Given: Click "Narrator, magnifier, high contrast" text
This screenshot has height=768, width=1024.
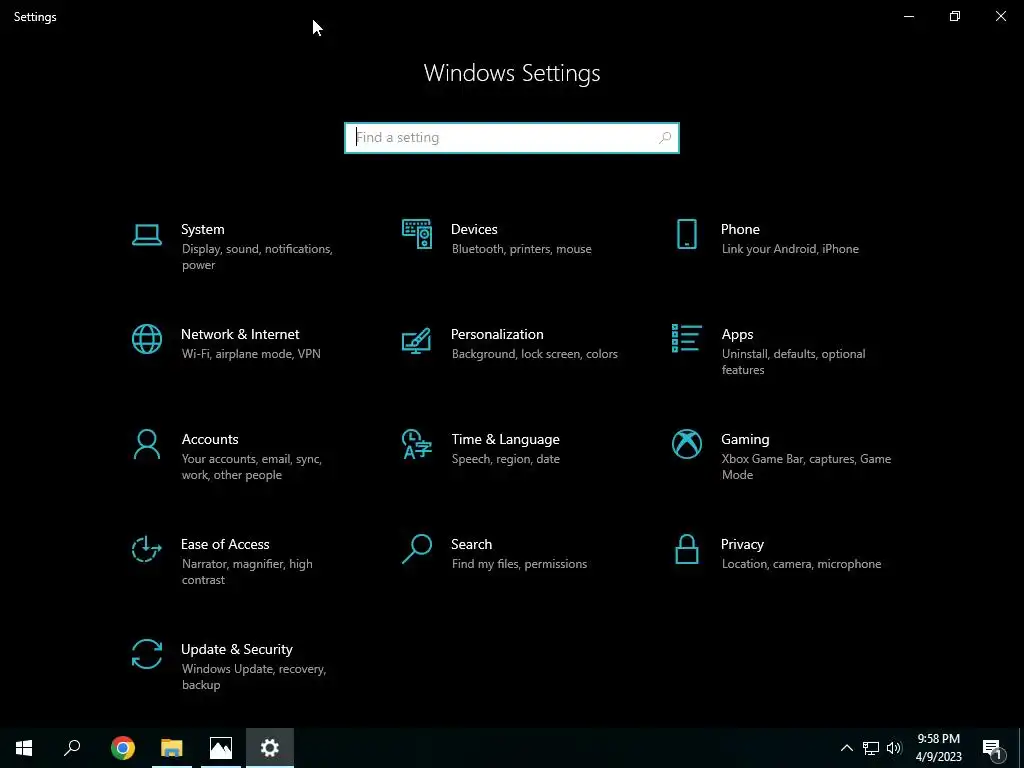Looking at the screenshot, I should pyautogui.click(x=247, y=572).
